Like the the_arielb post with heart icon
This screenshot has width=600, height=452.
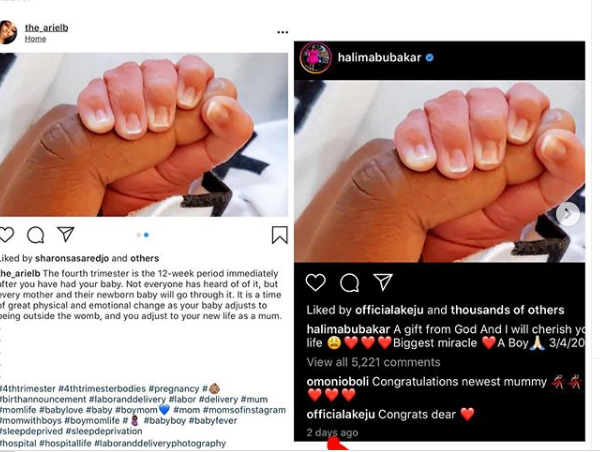tap(6, 235)
